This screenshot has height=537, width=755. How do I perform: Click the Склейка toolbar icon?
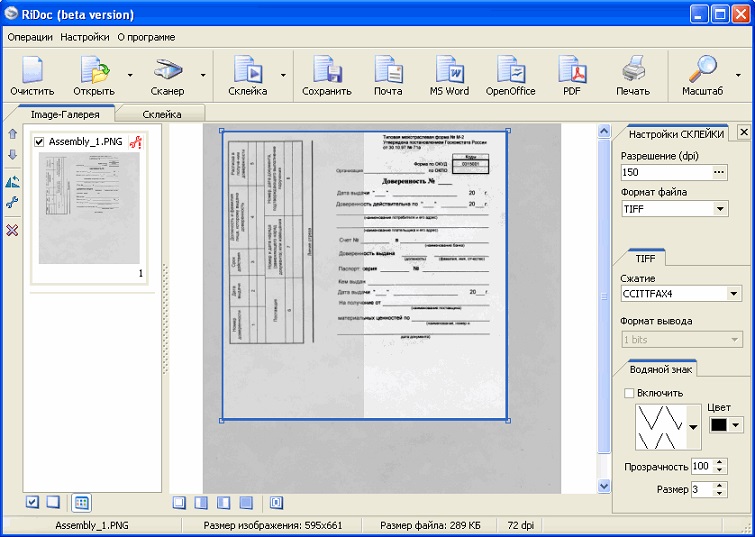(x=247, y=69)
